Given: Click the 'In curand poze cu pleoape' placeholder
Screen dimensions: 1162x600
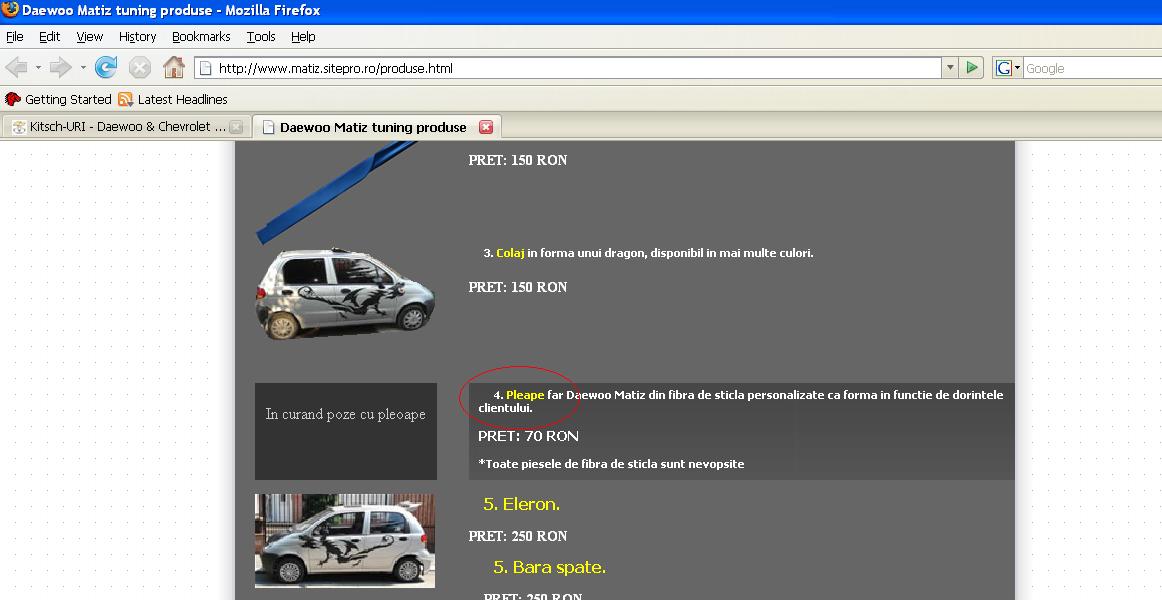Looking at the screenshot, I should [x=346, y=431].
